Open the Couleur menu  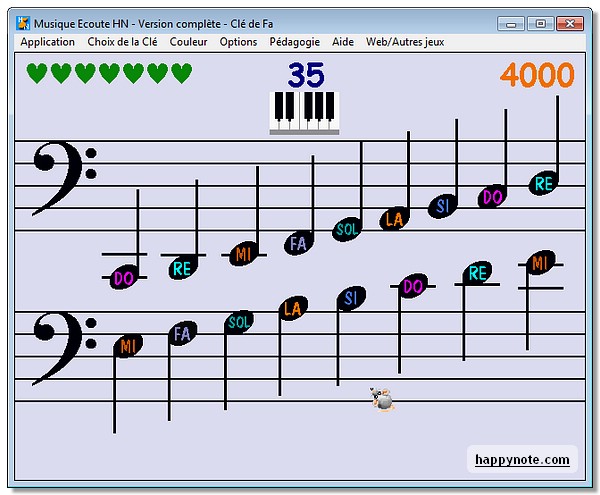pyautogui.click(x=188, y=42)
